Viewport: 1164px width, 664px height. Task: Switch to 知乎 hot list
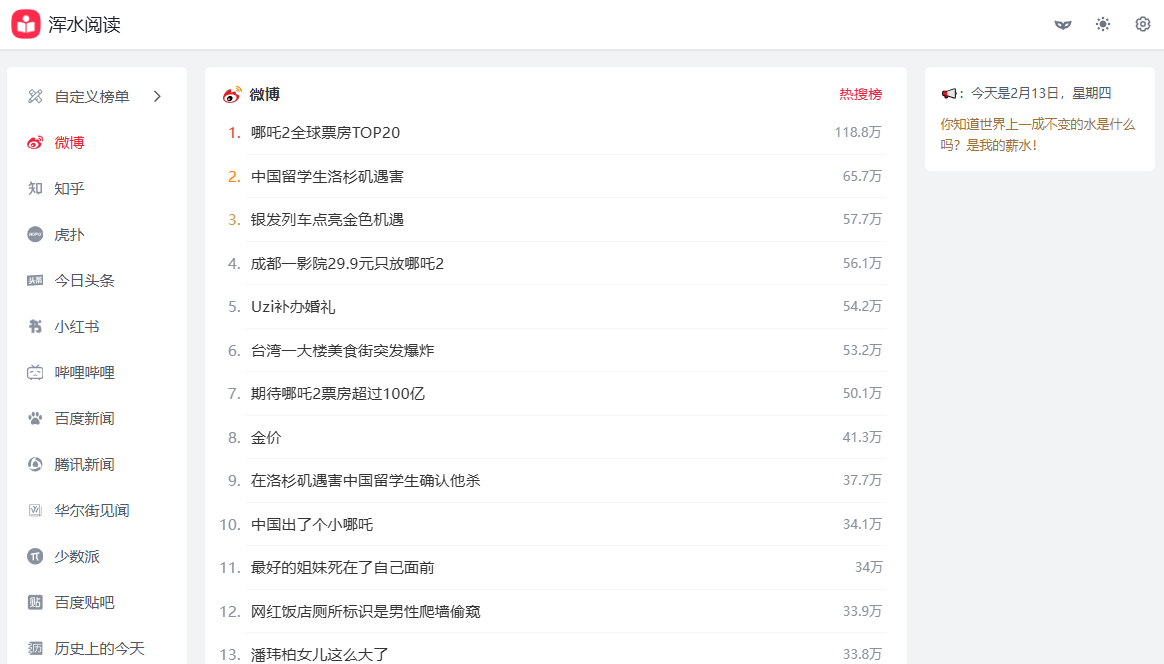click(70, 189)
